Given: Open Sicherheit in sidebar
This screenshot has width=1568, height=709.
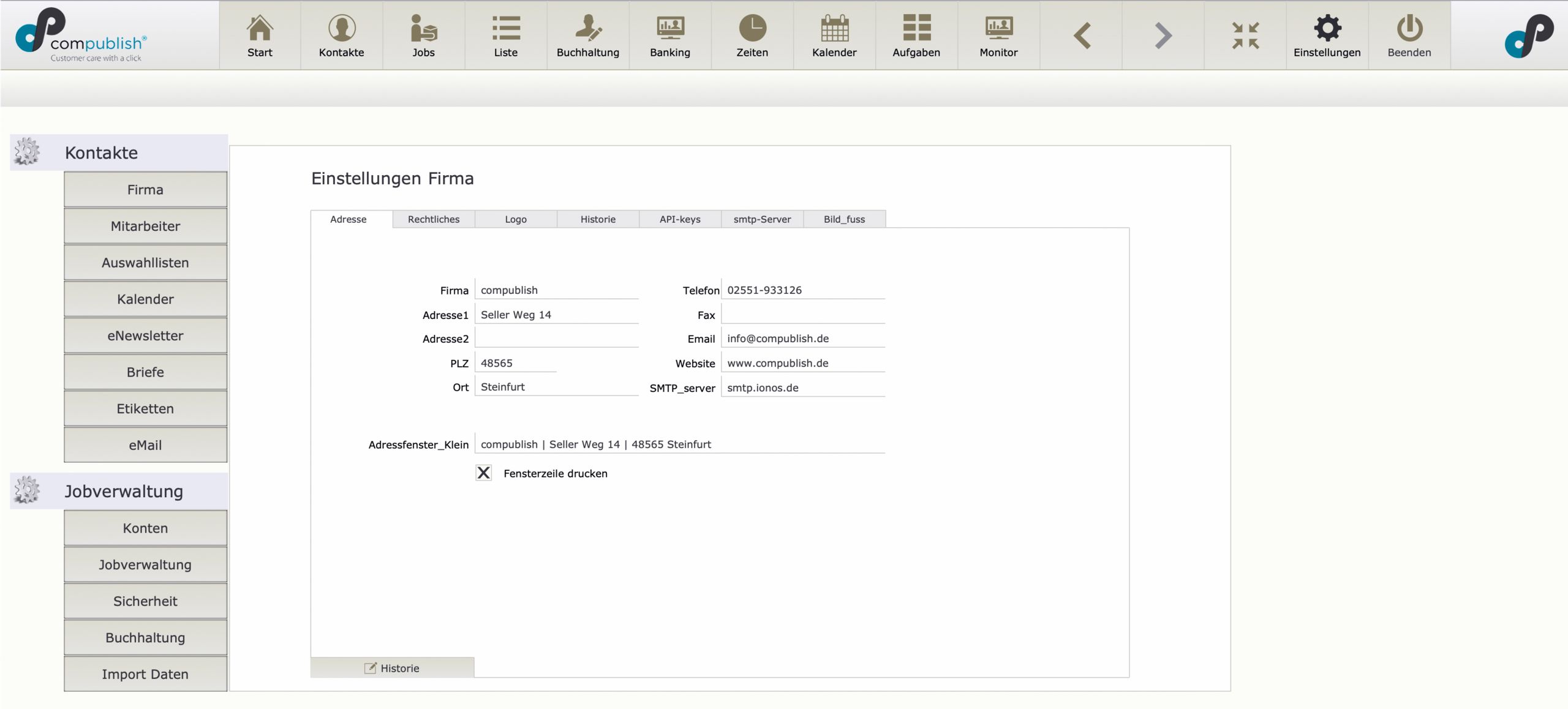Looking at the screenshot, I should click(x=145, y=601).
